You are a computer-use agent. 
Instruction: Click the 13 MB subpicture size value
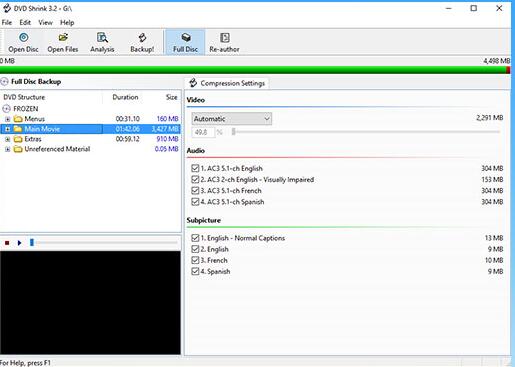494,238
